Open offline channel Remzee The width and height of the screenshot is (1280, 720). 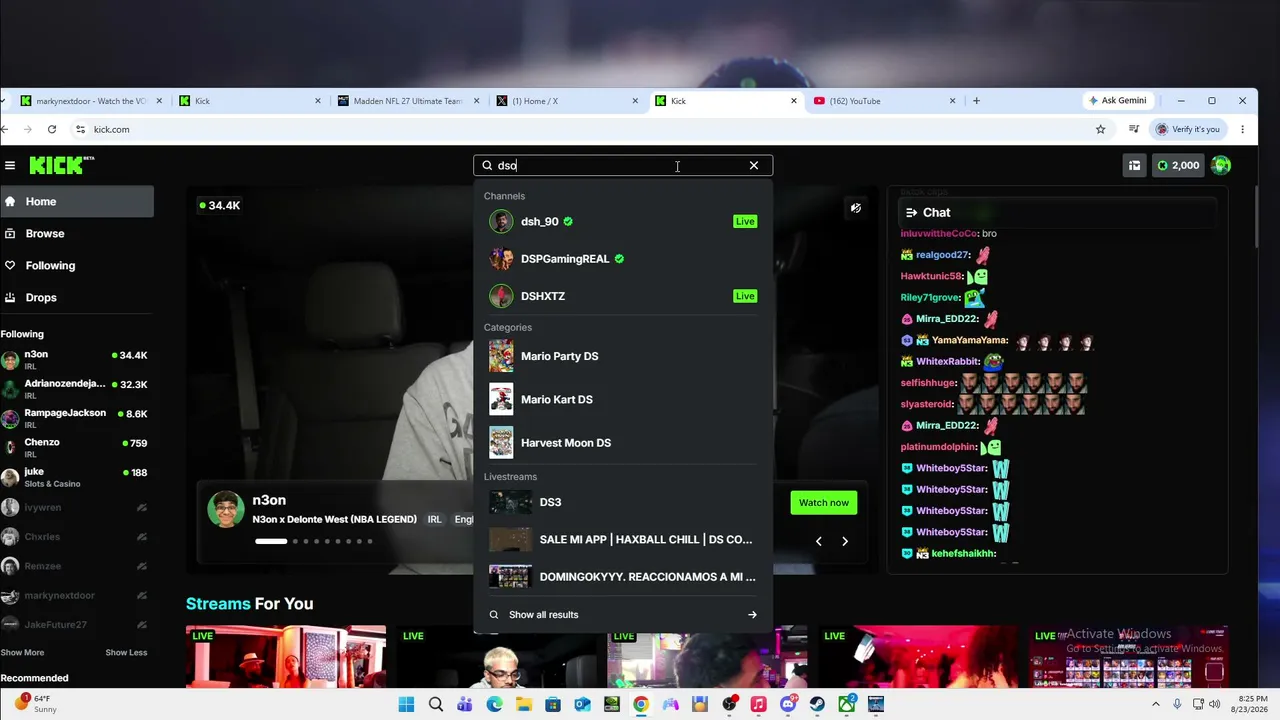[77, 566]
